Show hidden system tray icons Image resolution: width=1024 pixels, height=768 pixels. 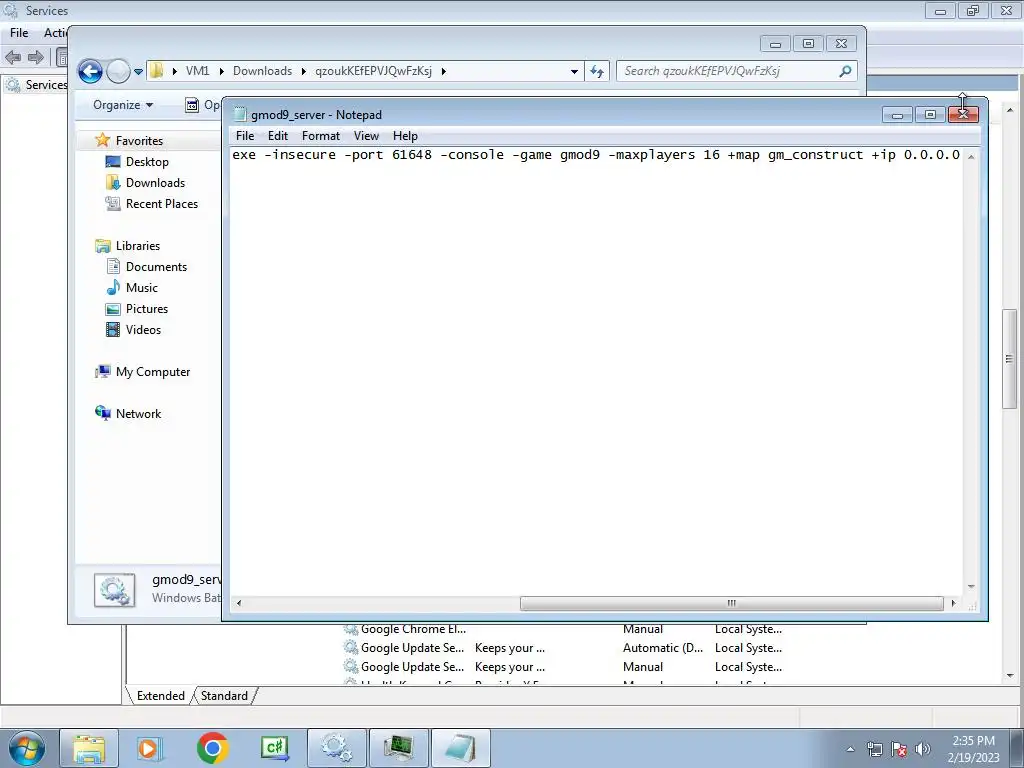pos(850,749)
